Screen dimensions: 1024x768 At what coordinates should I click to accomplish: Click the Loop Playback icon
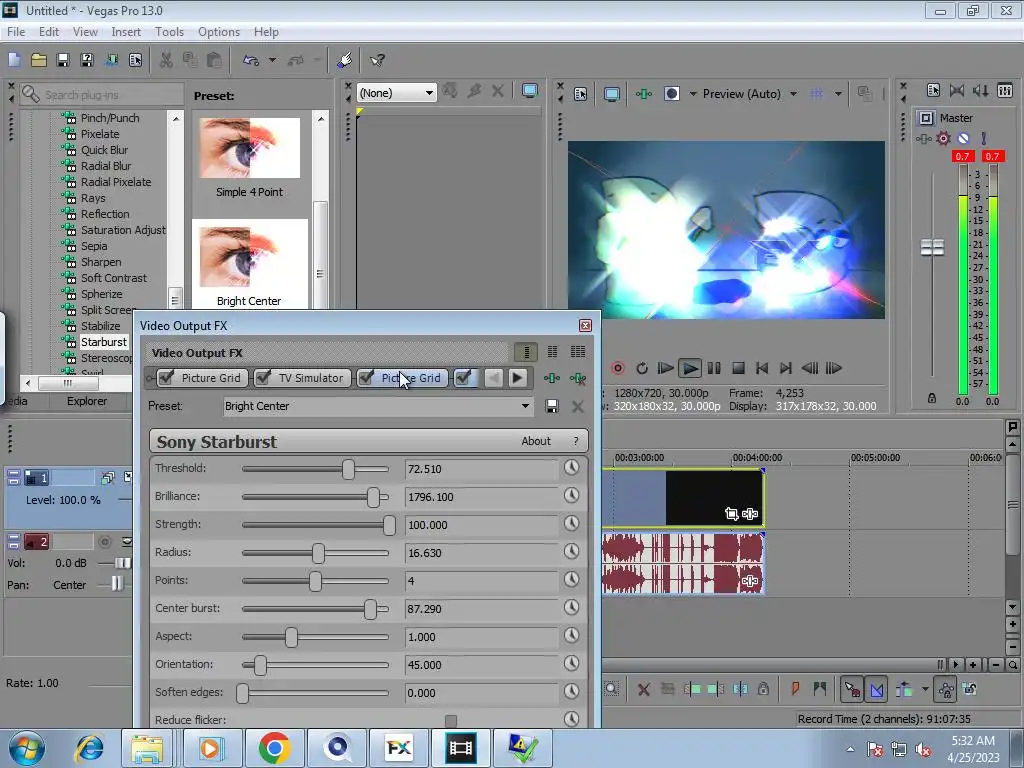[x=642, y=368]
